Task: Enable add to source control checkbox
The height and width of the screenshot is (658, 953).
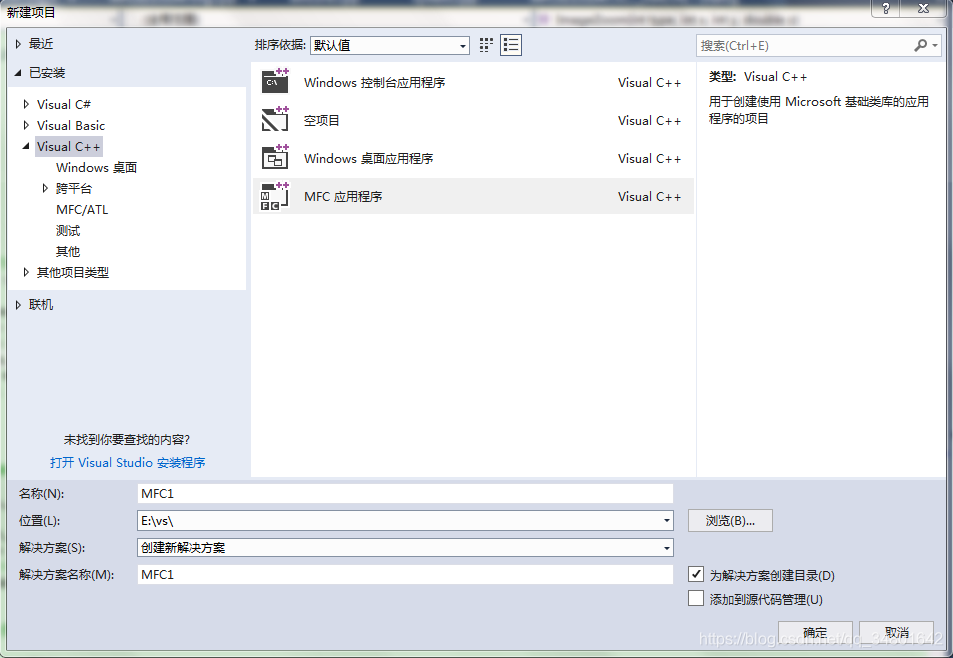Action: [696, 598]
